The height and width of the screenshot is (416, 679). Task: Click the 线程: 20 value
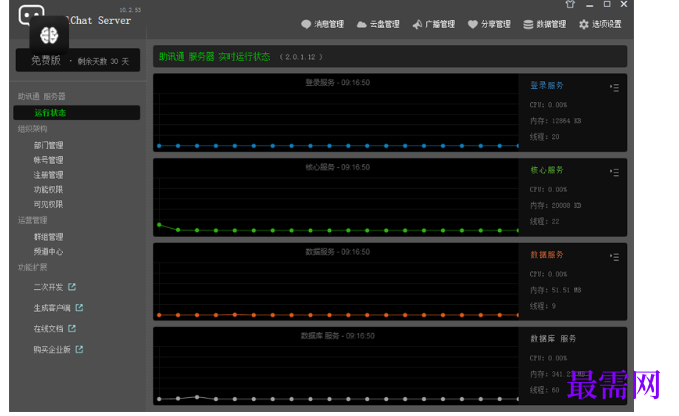click(x=545, y=137)
